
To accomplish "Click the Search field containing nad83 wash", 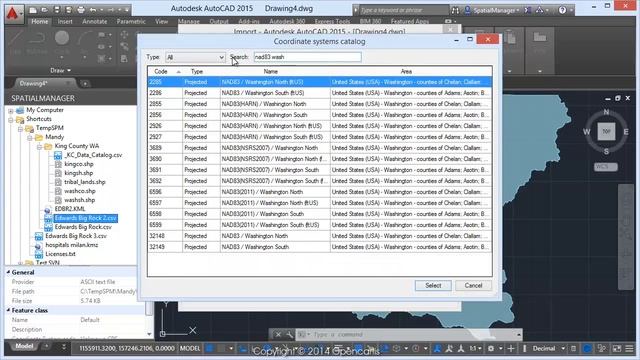I will [x=307, y=57].
